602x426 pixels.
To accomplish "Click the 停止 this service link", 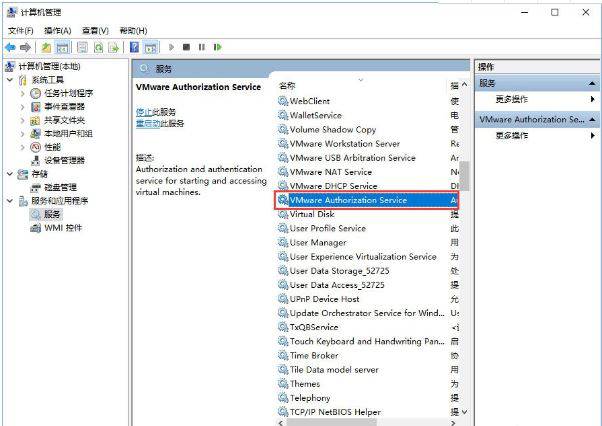I will [144, 112].
